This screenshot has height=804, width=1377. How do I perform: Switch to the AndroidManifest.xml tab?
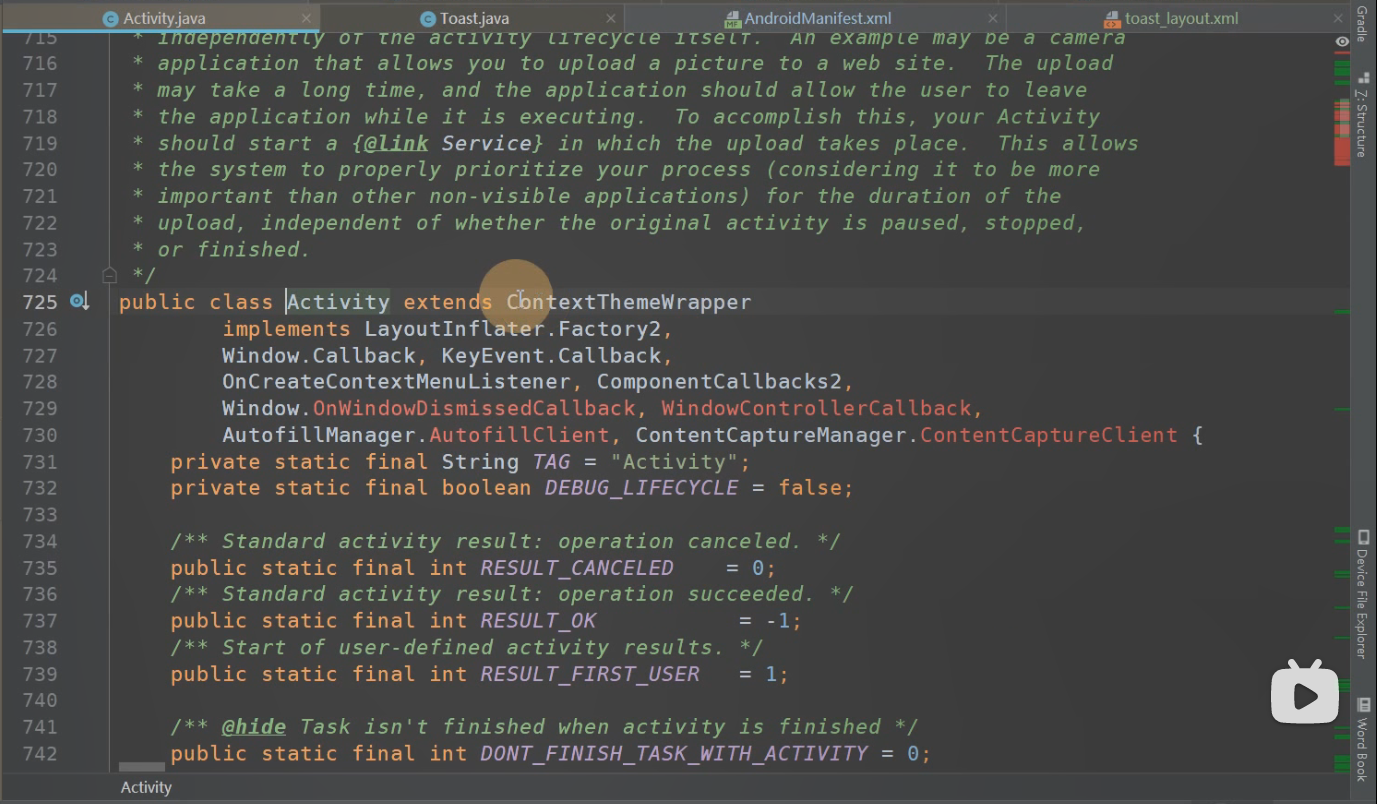click(x=817, y=18)
